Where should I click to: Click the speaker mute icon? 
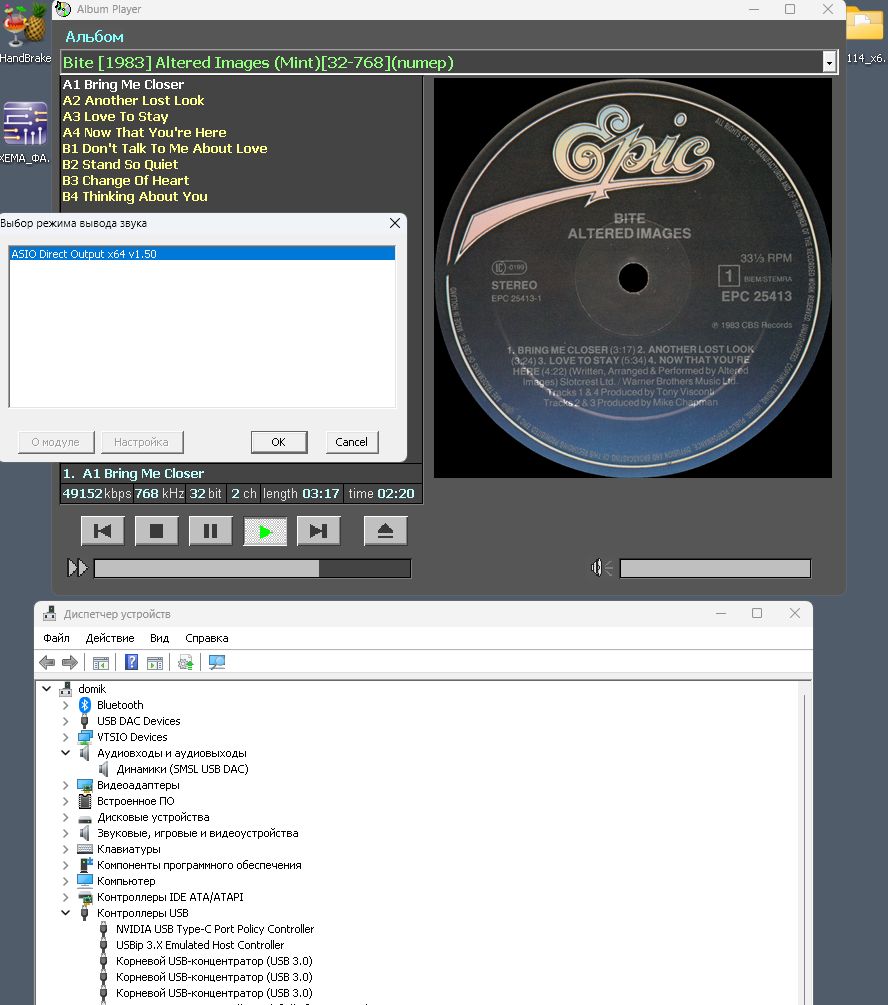point(601,568)
